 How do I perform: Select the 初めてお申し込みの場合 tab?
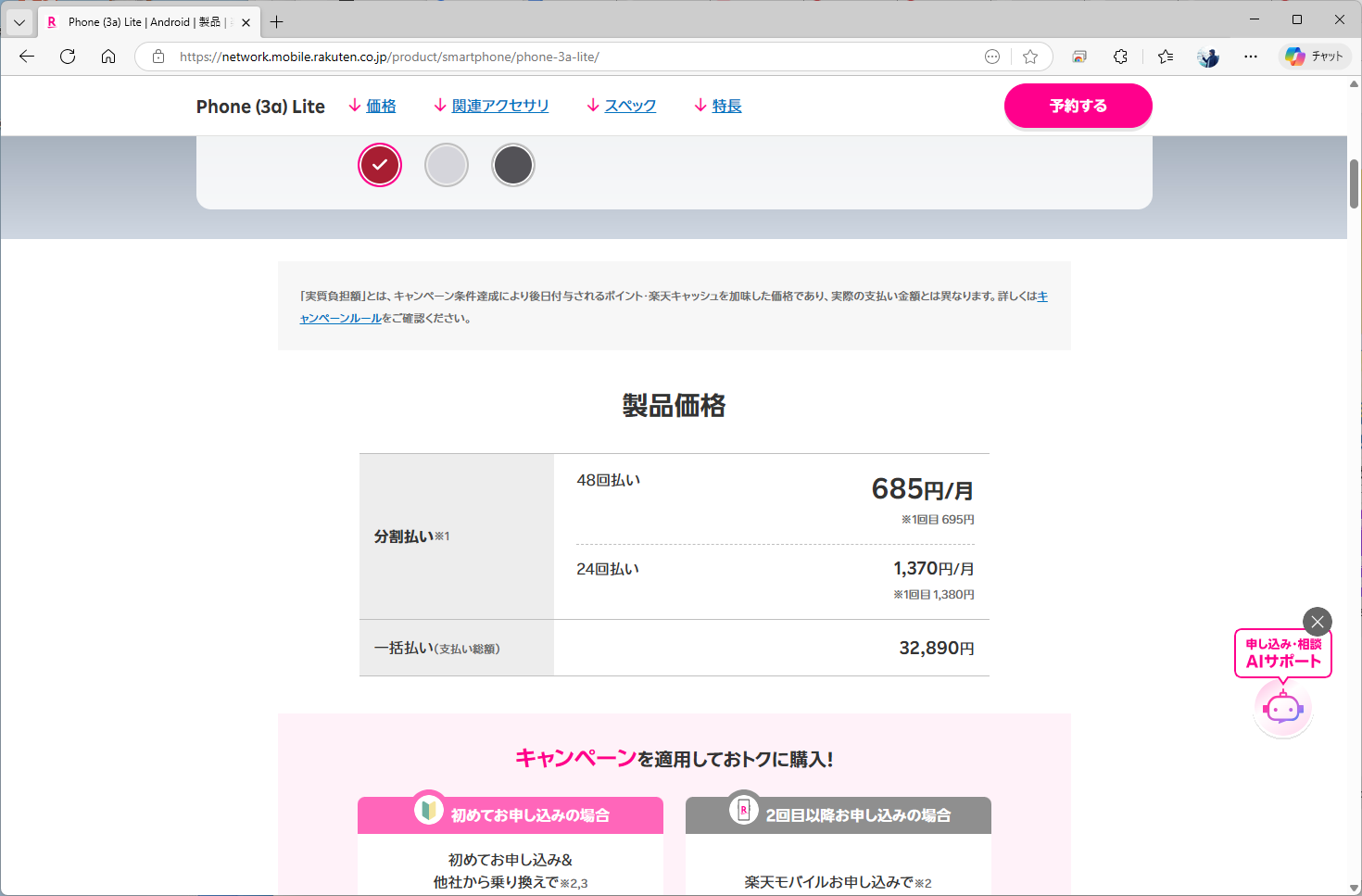coord(511,814)
